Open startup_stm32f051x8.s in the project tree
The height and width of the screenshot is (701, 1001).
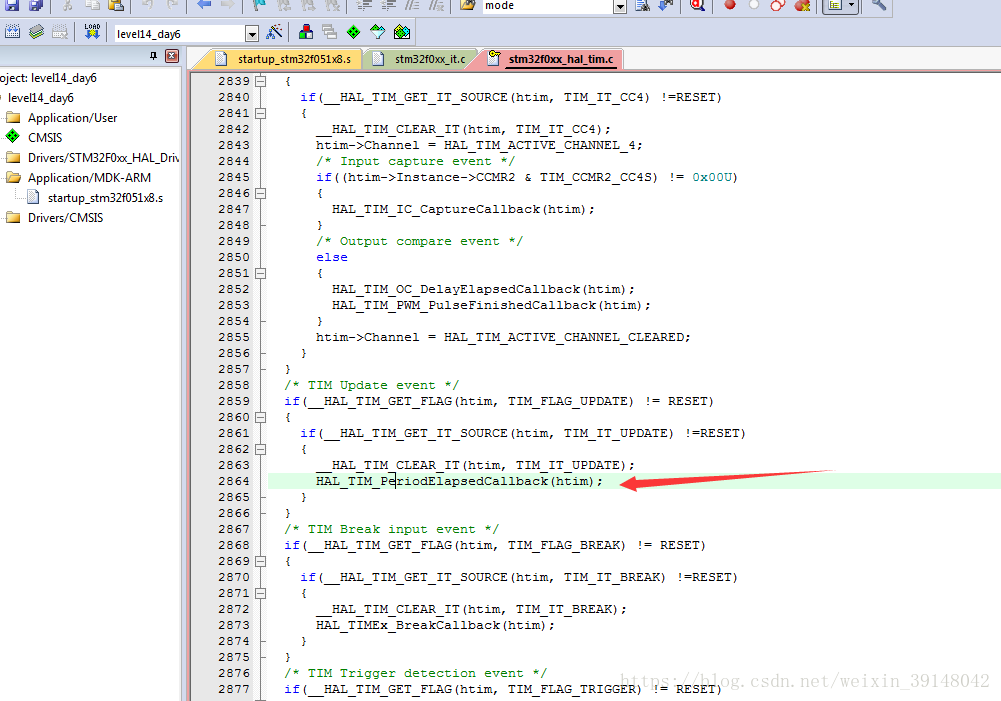point(105,198)
